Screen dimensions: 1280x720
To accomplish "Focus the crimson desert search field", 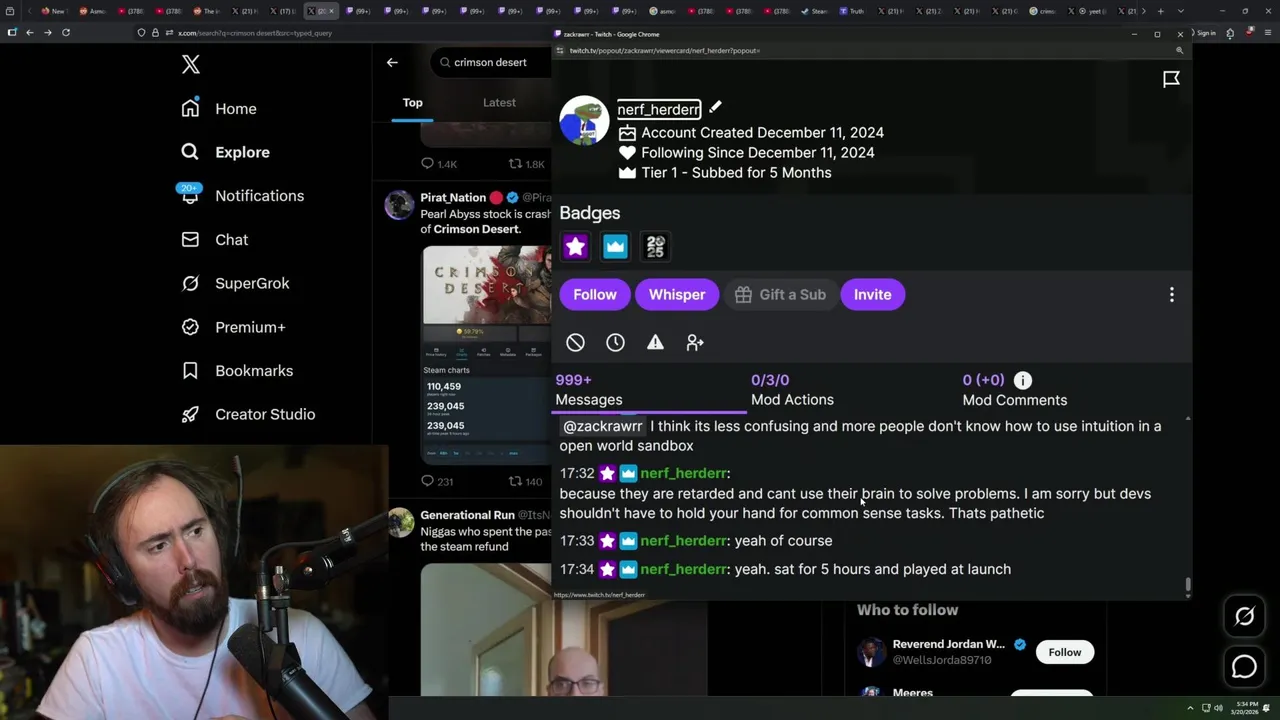I will tap(490, 62).
